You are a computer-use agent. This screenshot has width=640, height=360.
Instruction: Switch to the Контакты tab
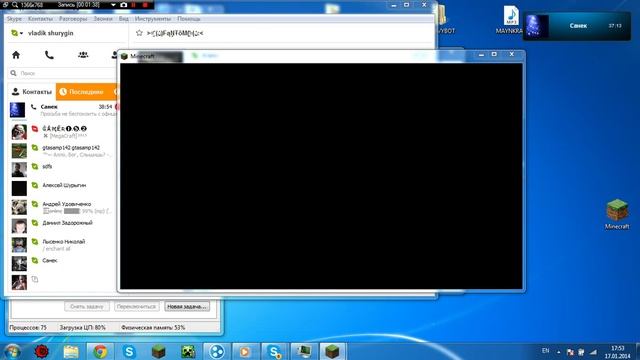32,92
